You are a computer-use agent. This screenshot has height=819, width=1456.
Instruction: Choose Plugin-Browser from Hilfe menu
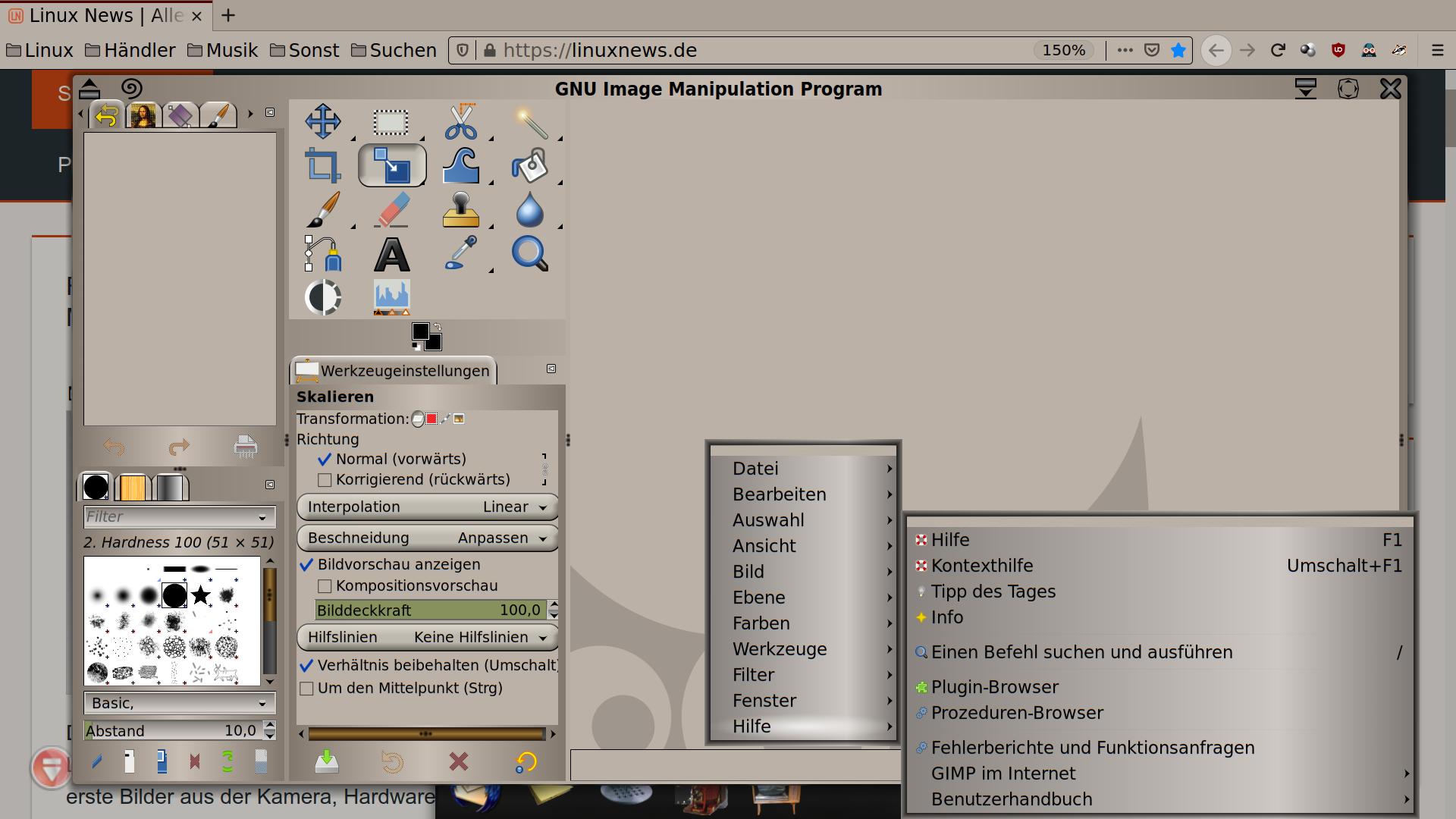1159,687
